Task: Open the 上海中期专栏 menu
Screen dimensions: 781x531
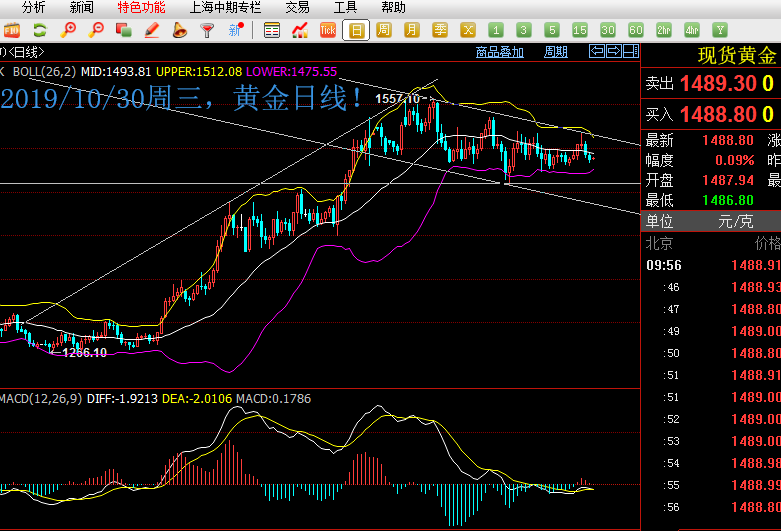Action: [225, 7]
